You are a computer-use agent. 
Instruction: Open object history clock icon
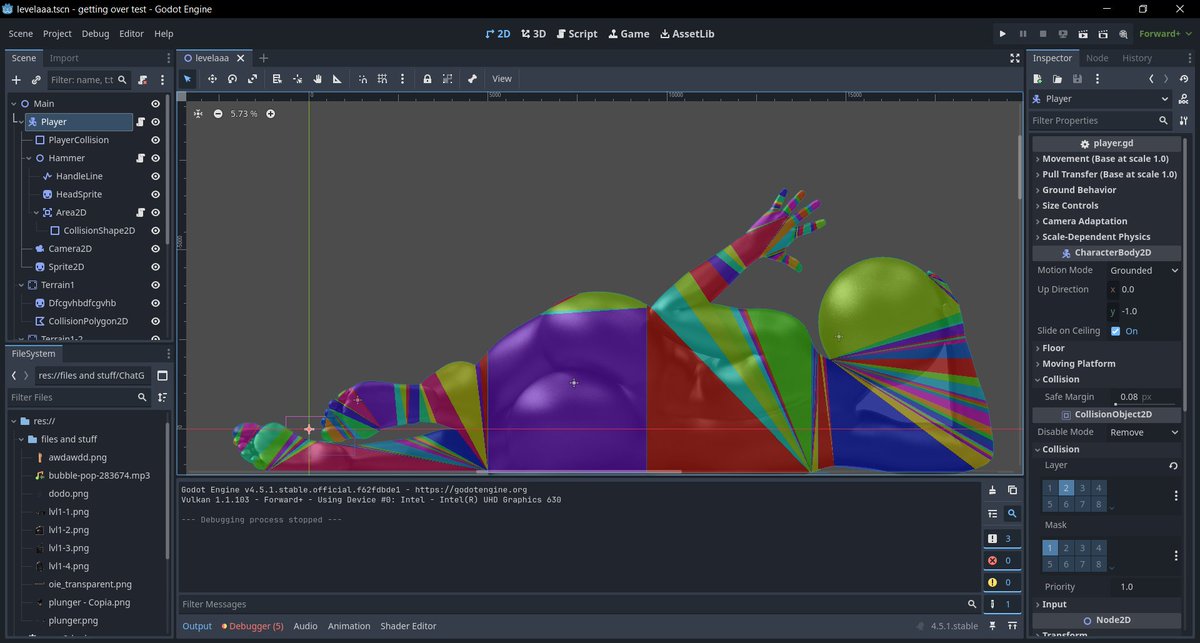[1184, 79]
